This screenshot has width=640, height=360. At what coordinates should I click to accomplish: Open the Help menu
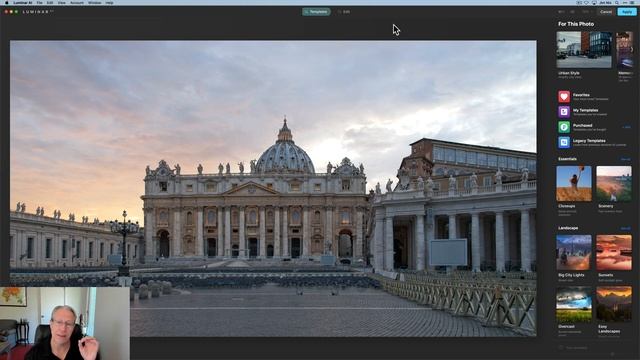click(109, 2)
